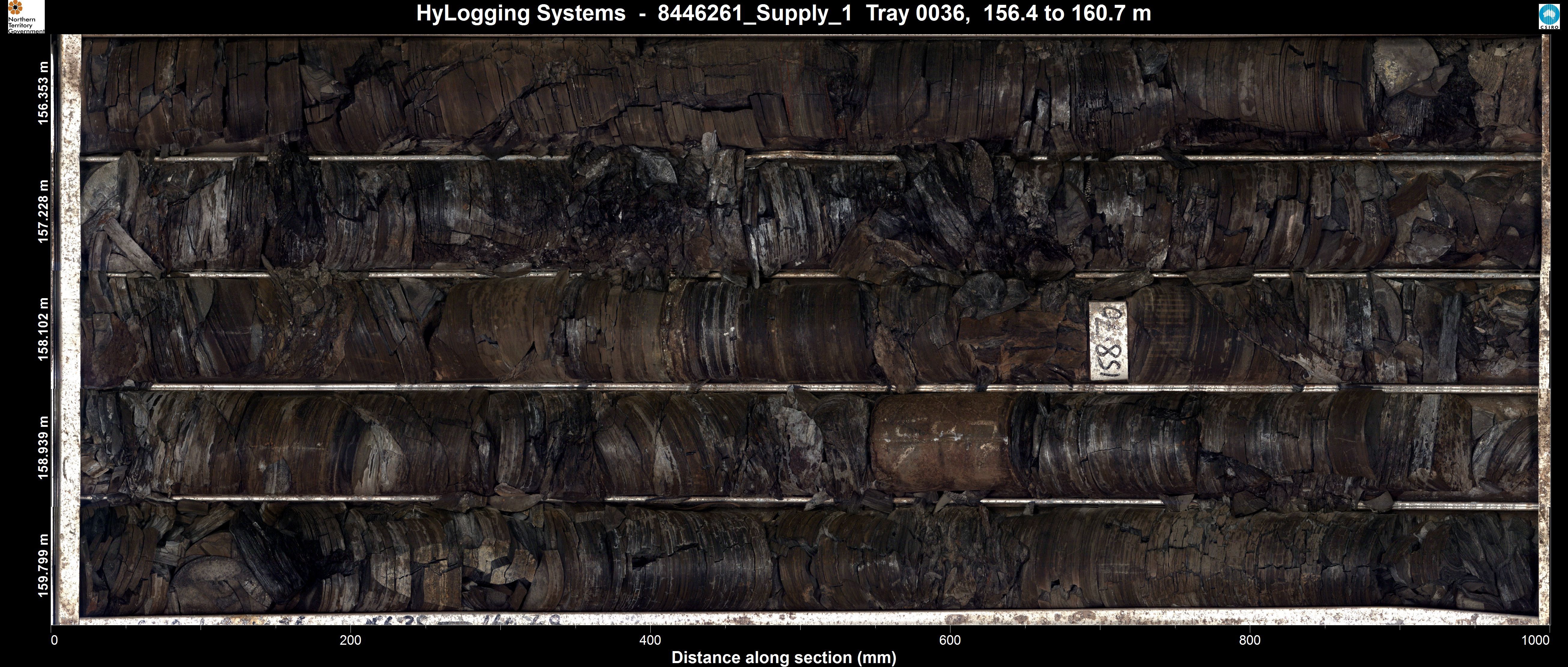Click the CSIRO logo
Viewport: 1568px width, 667px height.
pos(1550,17)
